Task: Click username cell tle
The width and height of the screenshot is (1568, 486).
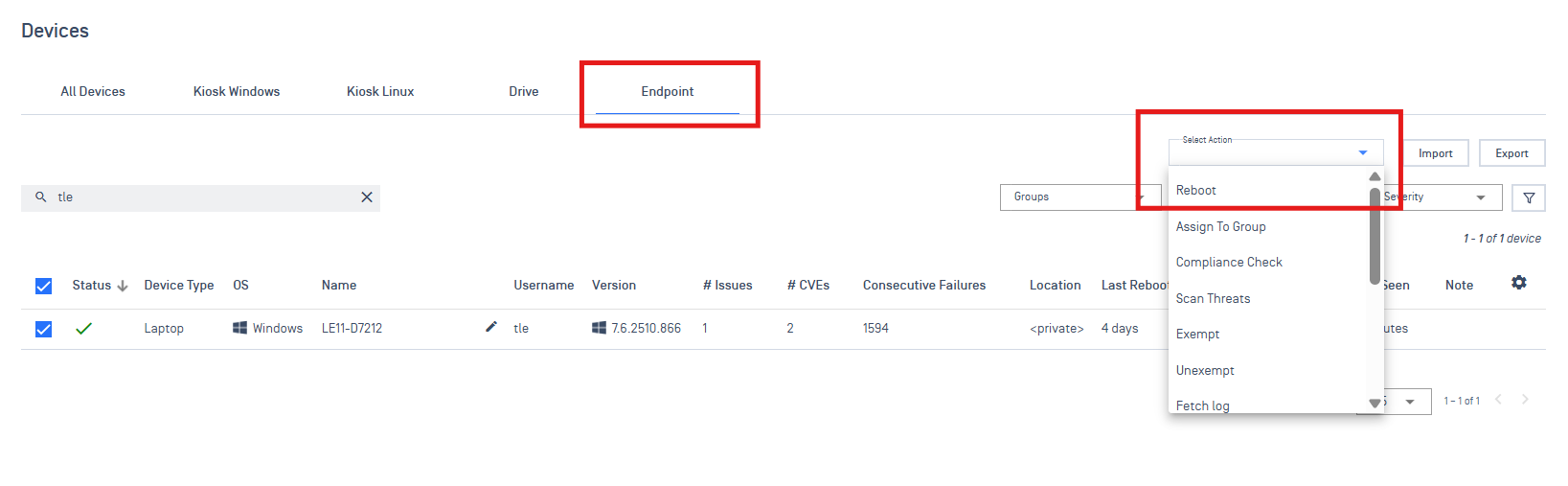Action: (x=521, y=329)
